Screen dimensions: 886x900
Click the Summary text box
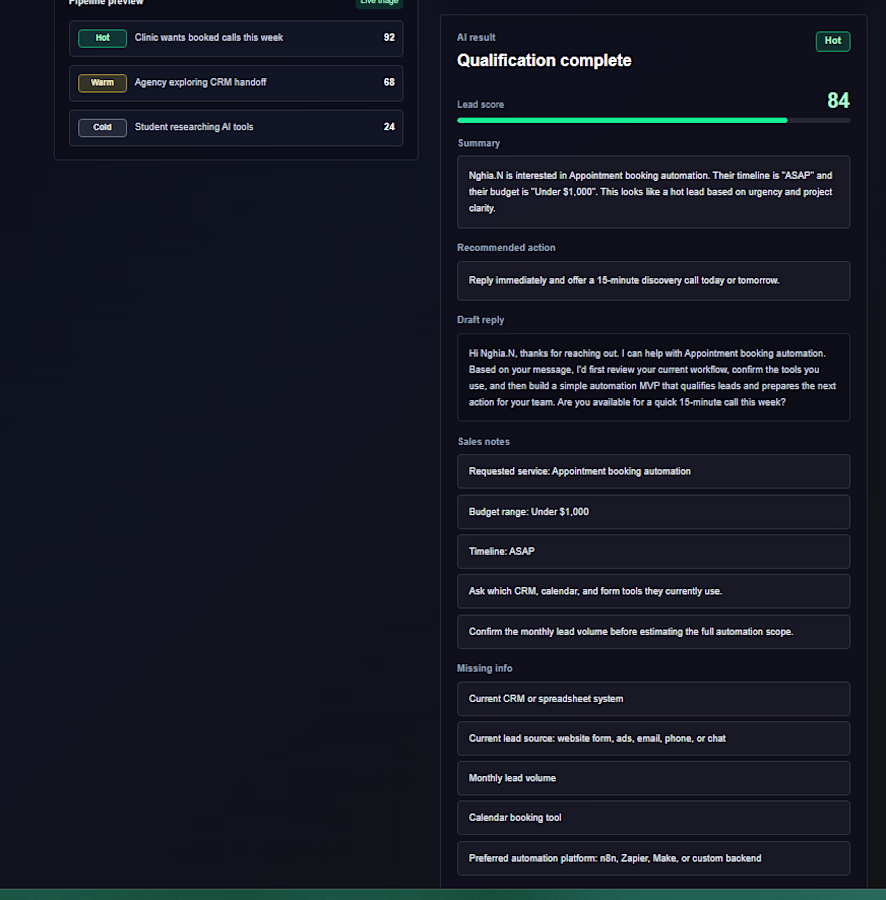pos(653,192)
